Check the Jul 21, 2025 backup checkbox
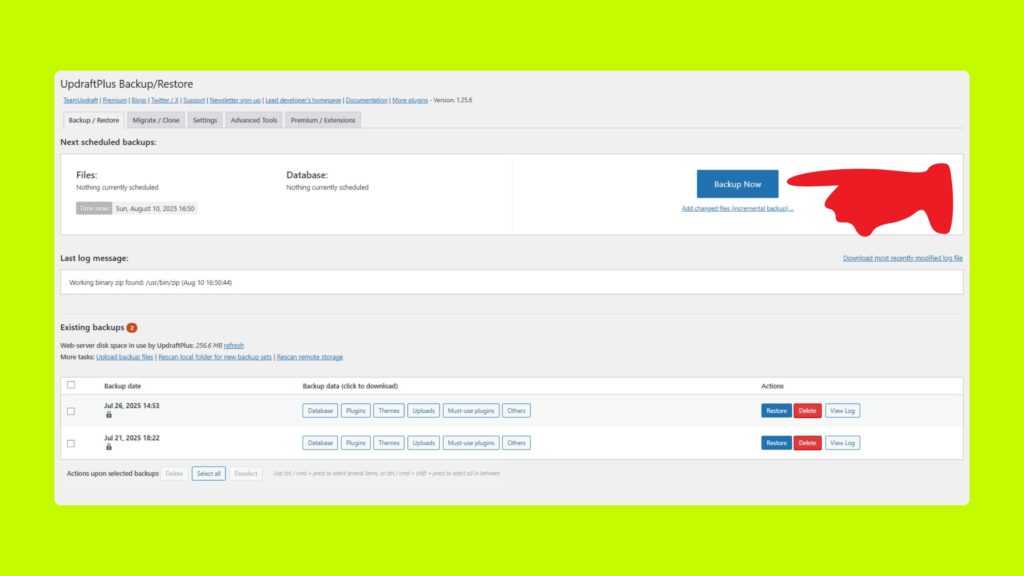The height and width of the screenshot is (576, 1024). [70, 442]
